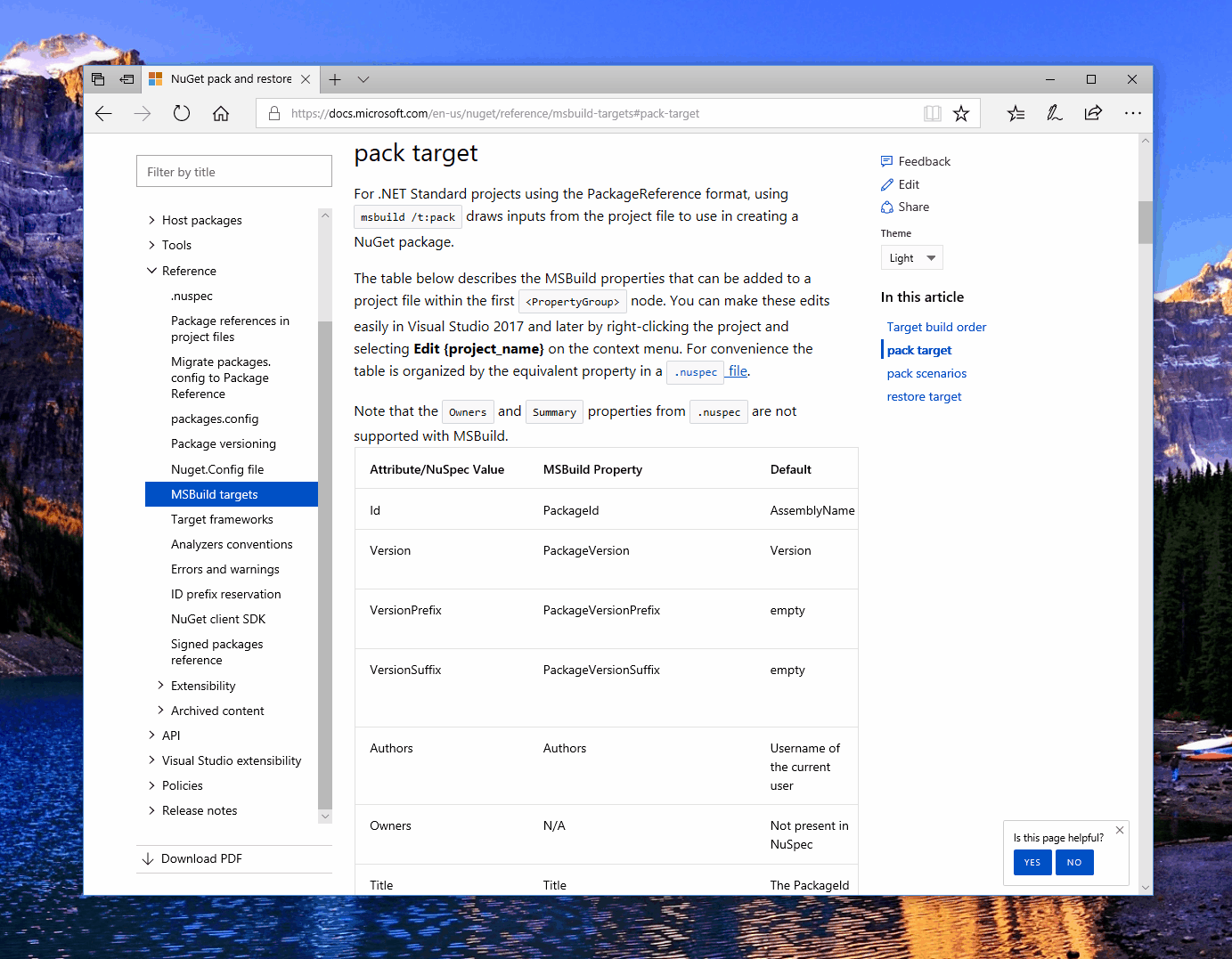This screenshot has height=959, width=1232.
Task: Open Package versioning page
Action: pos(224,443)
